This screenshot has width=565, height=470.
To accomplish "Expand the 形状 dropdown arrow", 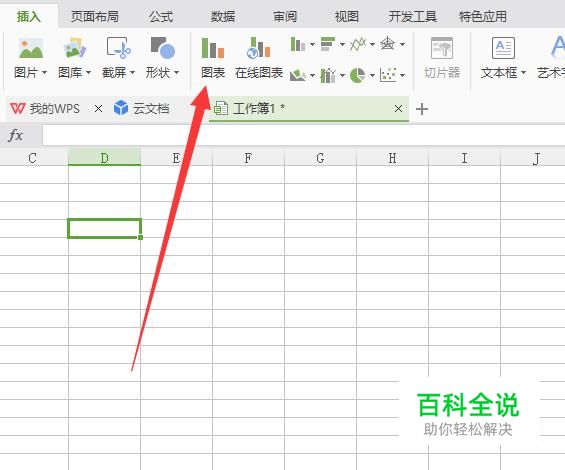I will coord(176,72).
